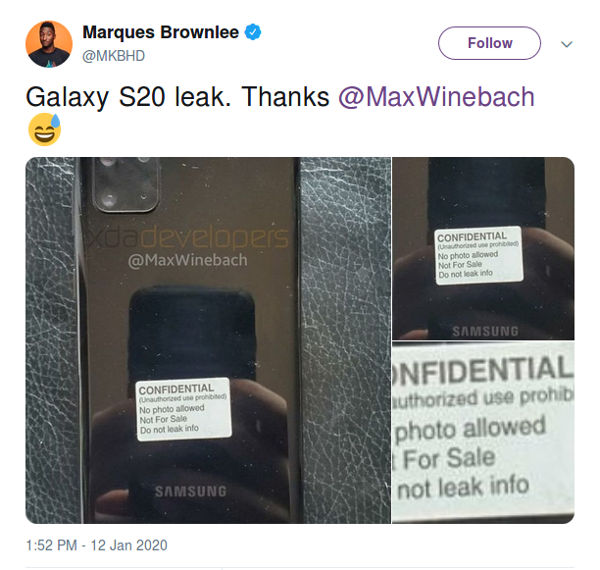Click the sweat-smile emoji
The image size is (600, 570).
coord(44,129)
